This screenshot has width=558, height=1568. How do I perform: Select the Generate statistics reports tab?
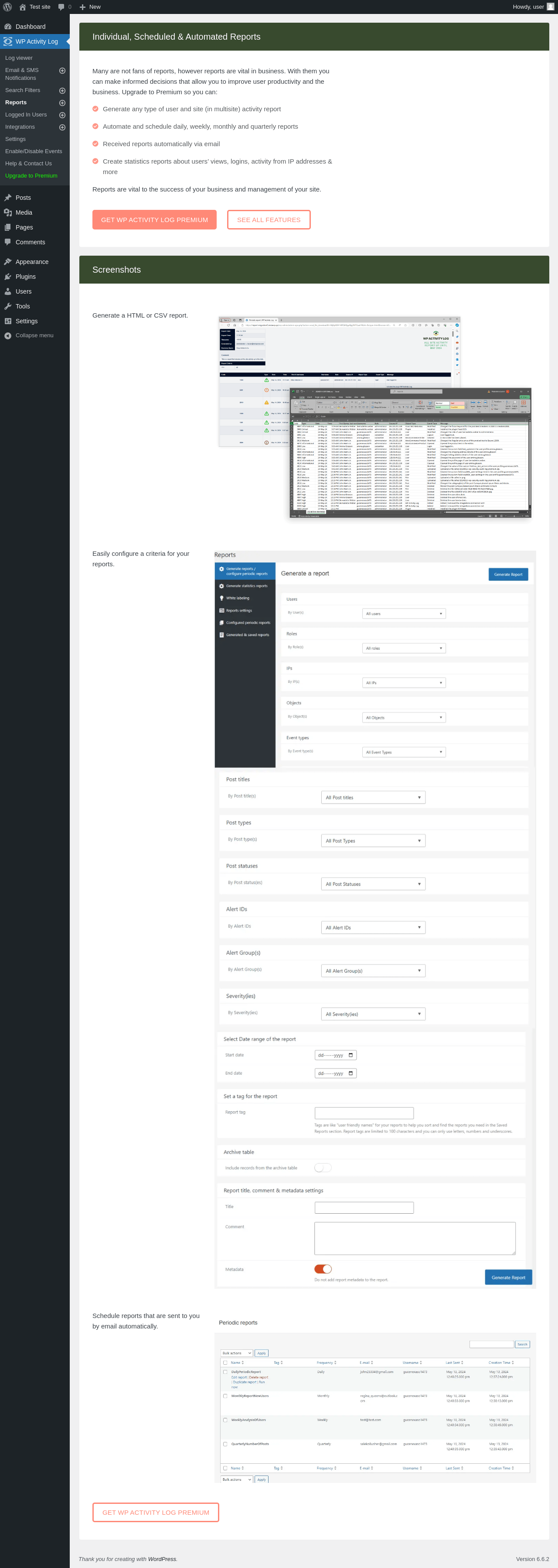245,586
